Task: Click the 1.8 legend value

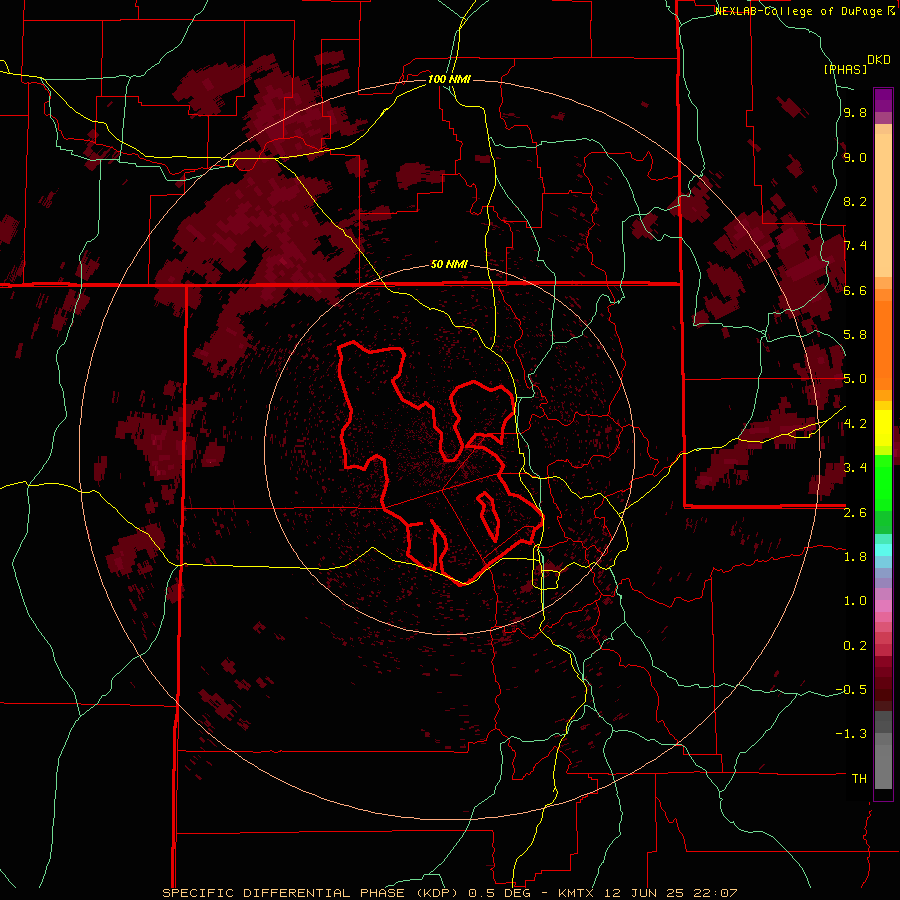Action: click(855, 557)
